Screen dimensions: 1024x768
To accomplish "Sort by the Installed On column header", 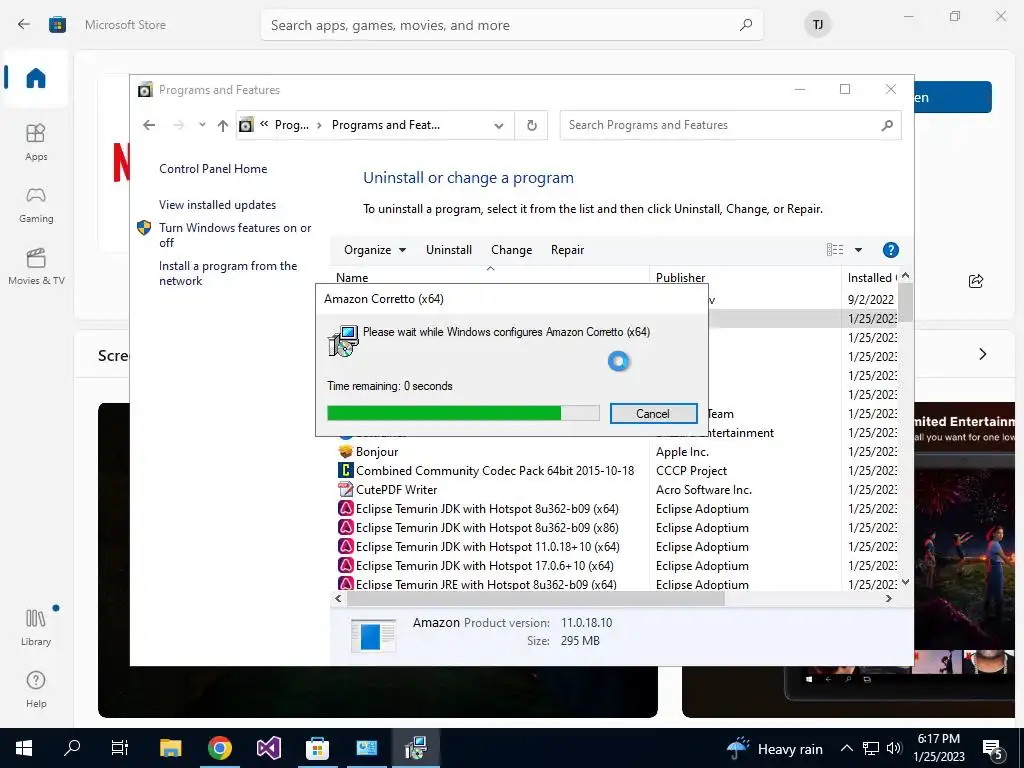I will [871, 277].
